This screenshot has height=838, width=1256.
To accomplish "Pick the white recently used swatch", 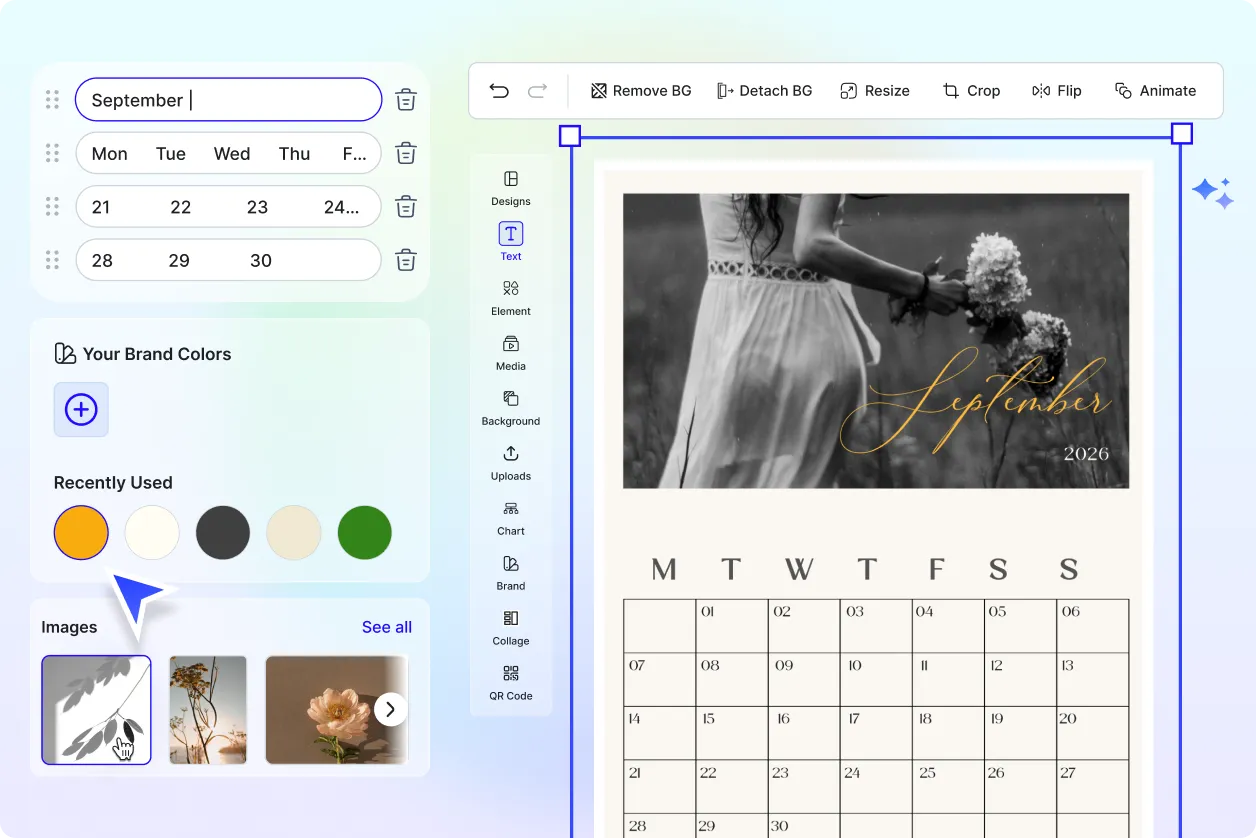I will click(x=152, y=532).
